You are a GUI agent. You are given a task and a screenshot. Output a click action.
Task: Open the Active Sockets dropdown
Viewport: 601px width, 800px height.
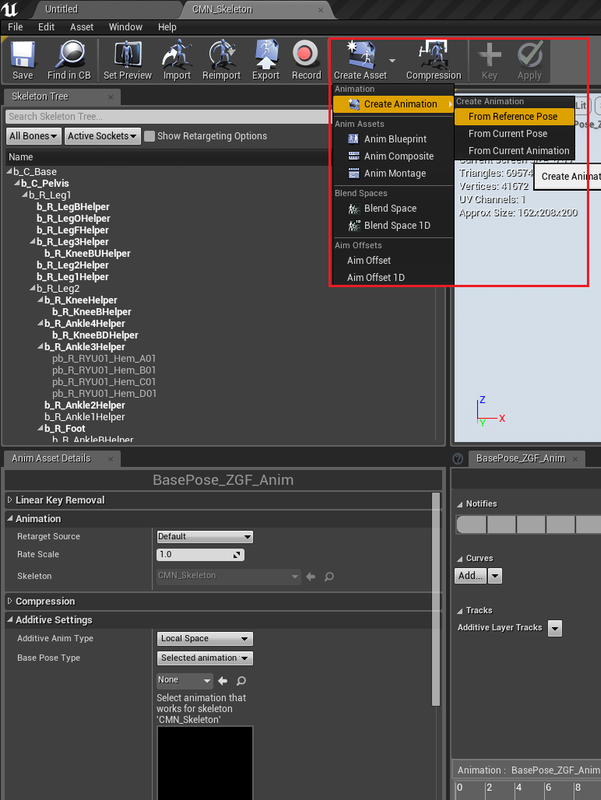point(103,136)
